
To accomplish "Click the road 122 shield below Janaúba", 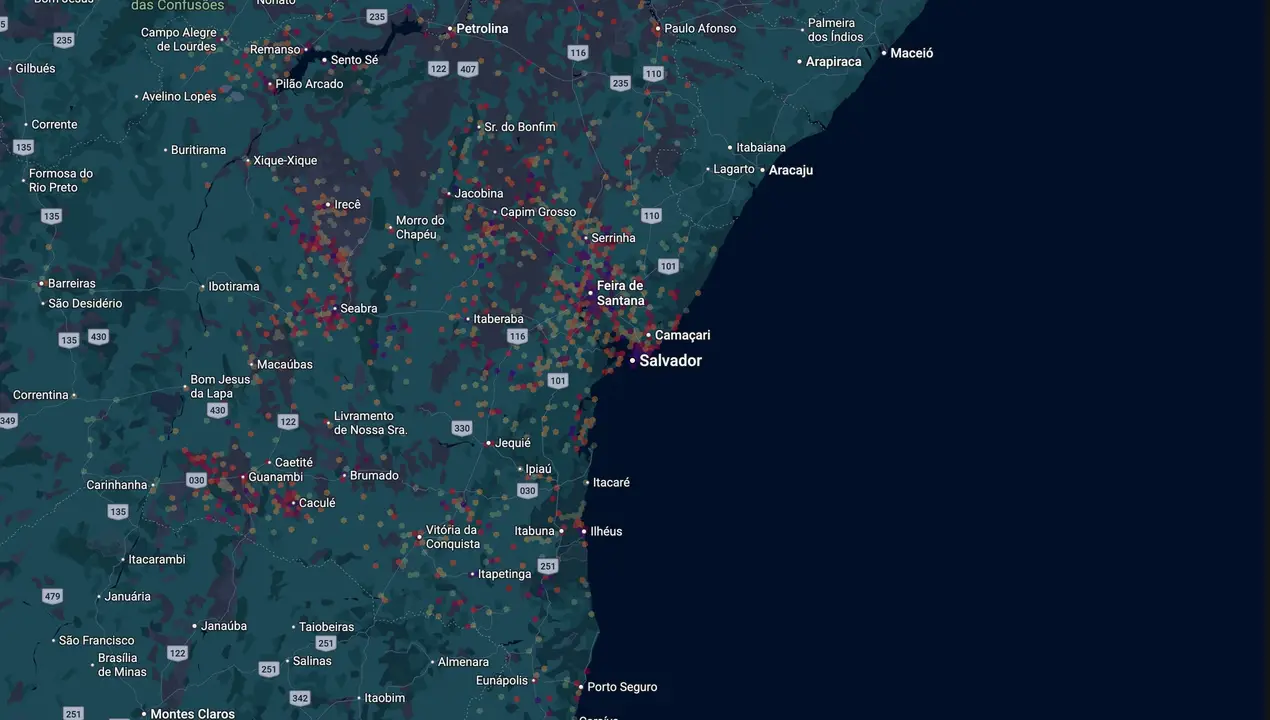I will pyautogui.click(x=178, y=653).
